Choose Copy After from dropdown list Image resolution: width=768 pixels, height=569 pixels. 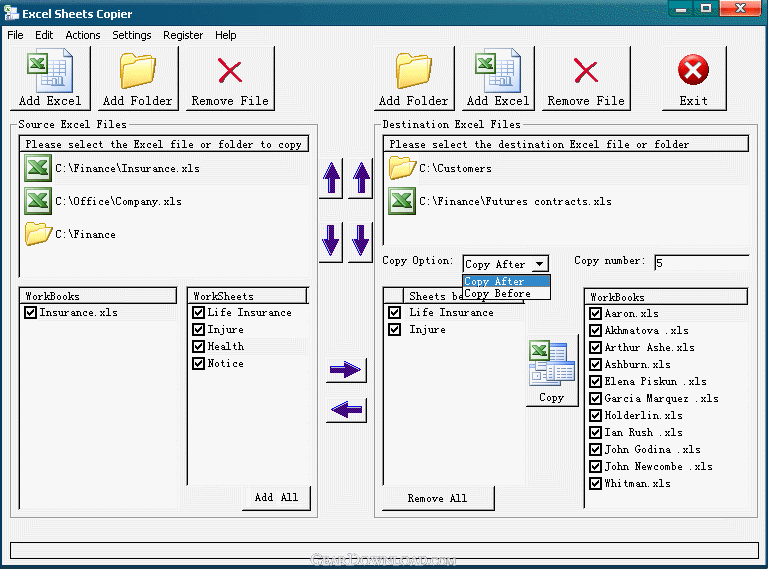506,281
